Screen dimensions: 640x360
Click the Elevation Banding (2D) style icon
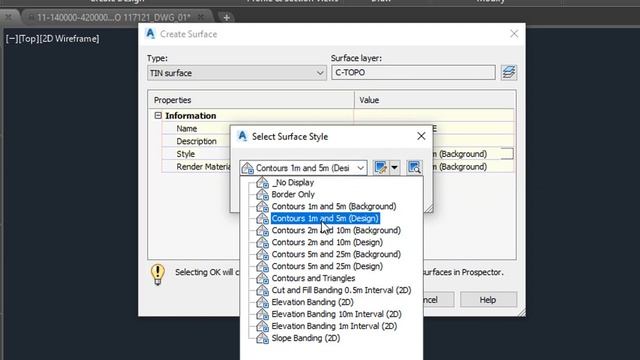pos(262,302)
